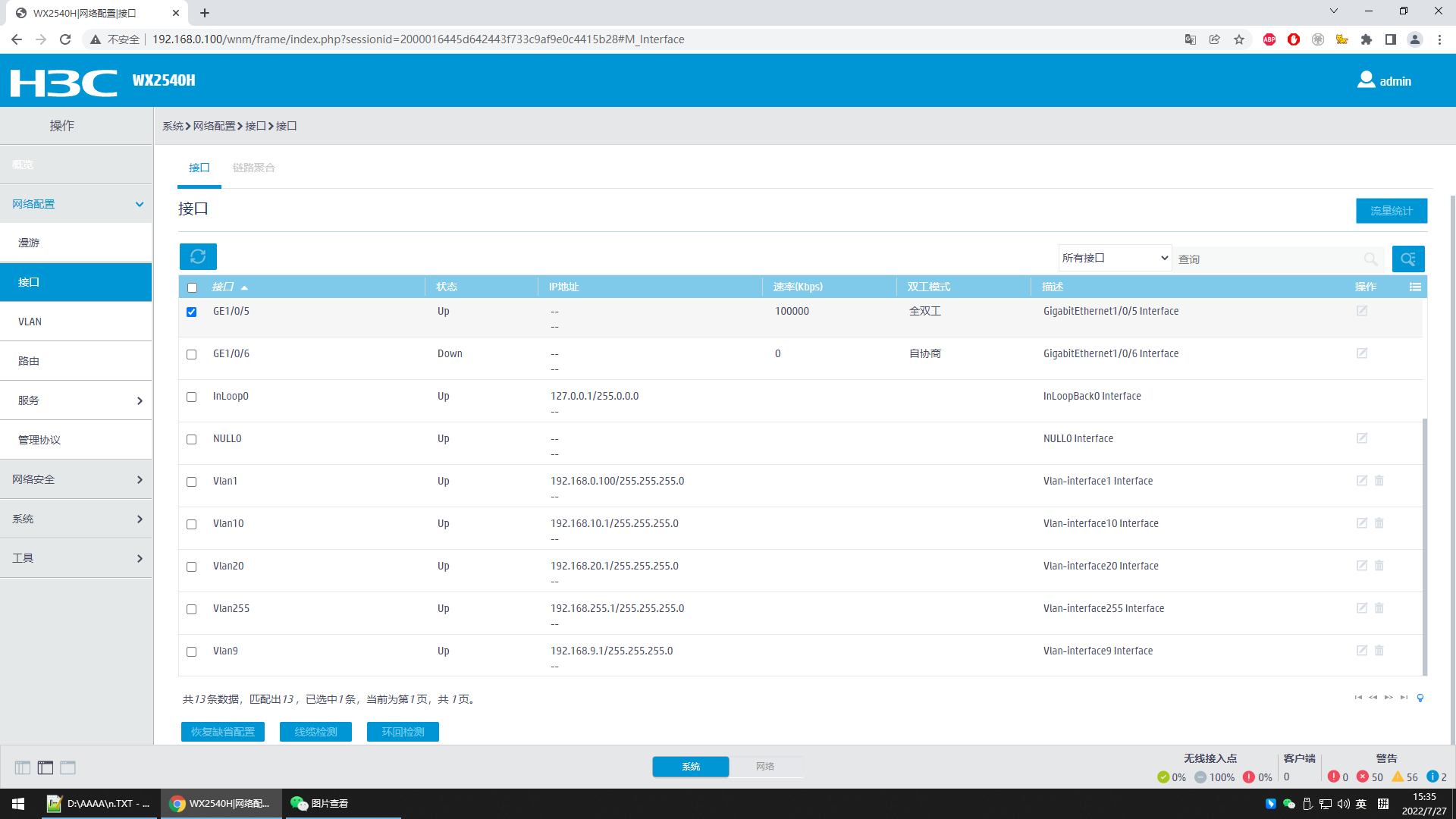Expand the 网络安全 sidebar menu
1456x819 pixels.
point(76,479)
